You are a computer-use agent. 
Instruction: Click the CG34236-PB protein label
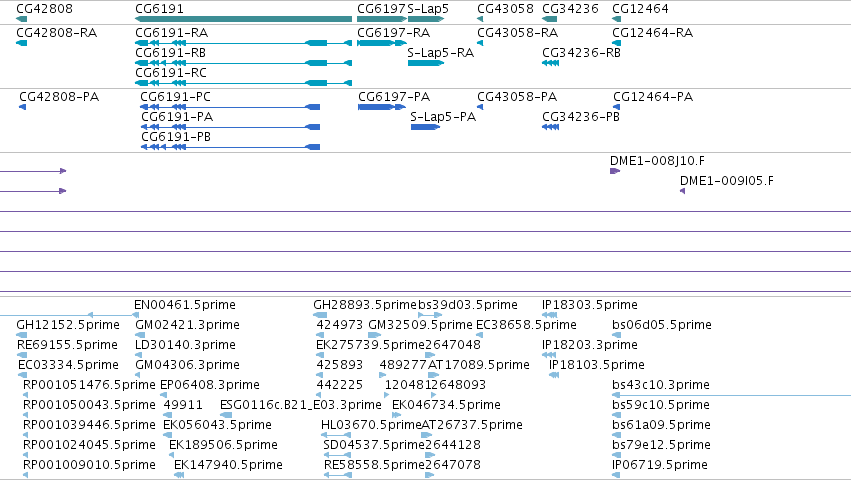(x=581, y=117)
